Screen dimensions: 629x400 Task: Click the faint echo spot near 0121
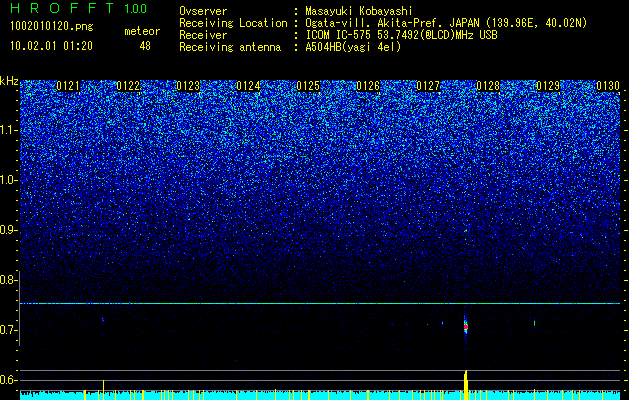(x=103, y=320)
